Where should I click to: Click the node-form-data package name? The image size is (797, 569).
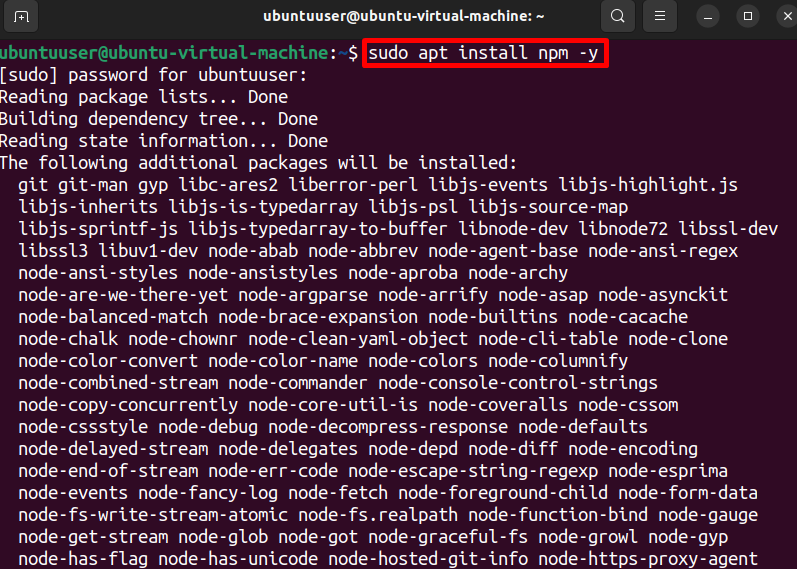click(688, 493)
